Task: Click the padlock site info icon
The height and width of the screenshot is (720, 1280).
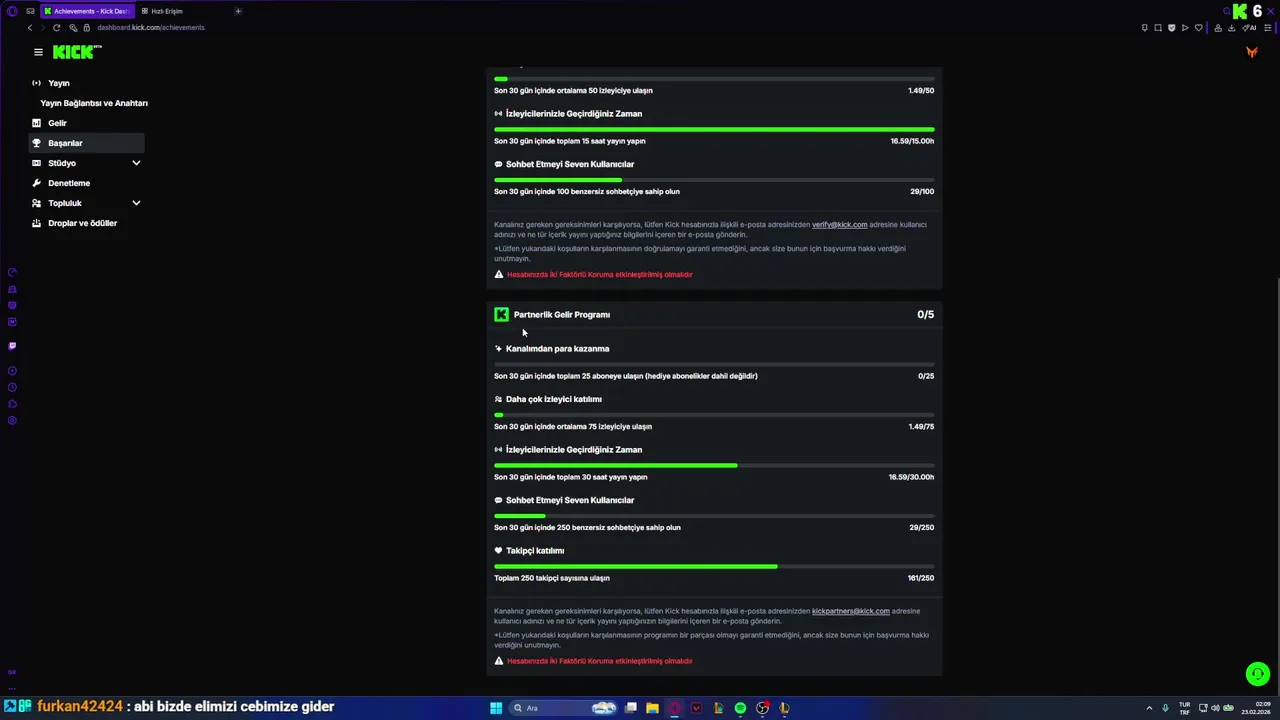Action: click(x=87, y=27)
